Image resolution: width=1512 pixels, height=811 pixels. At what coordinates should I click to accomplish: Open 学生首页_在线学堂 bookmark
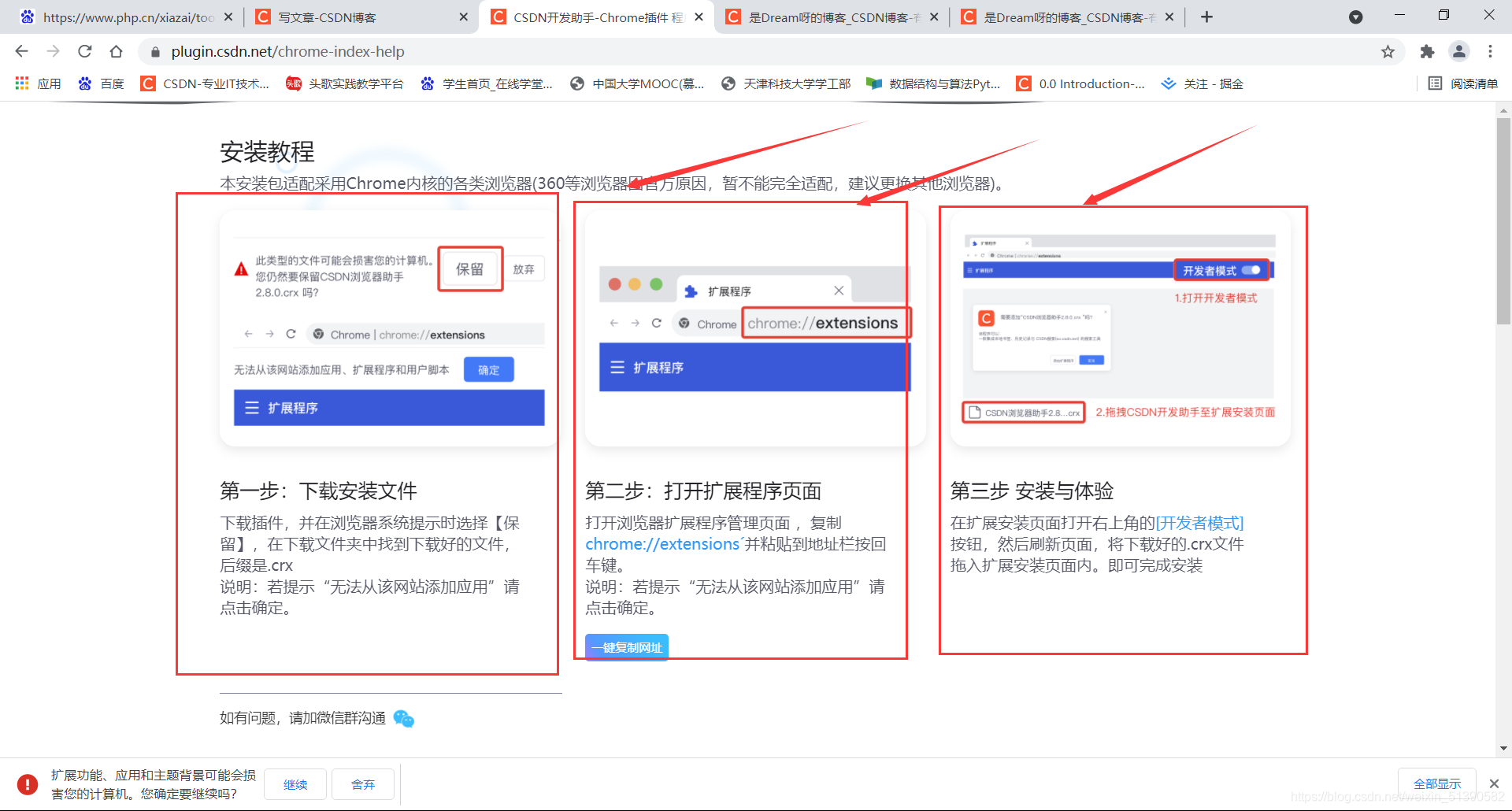(487, 83)
